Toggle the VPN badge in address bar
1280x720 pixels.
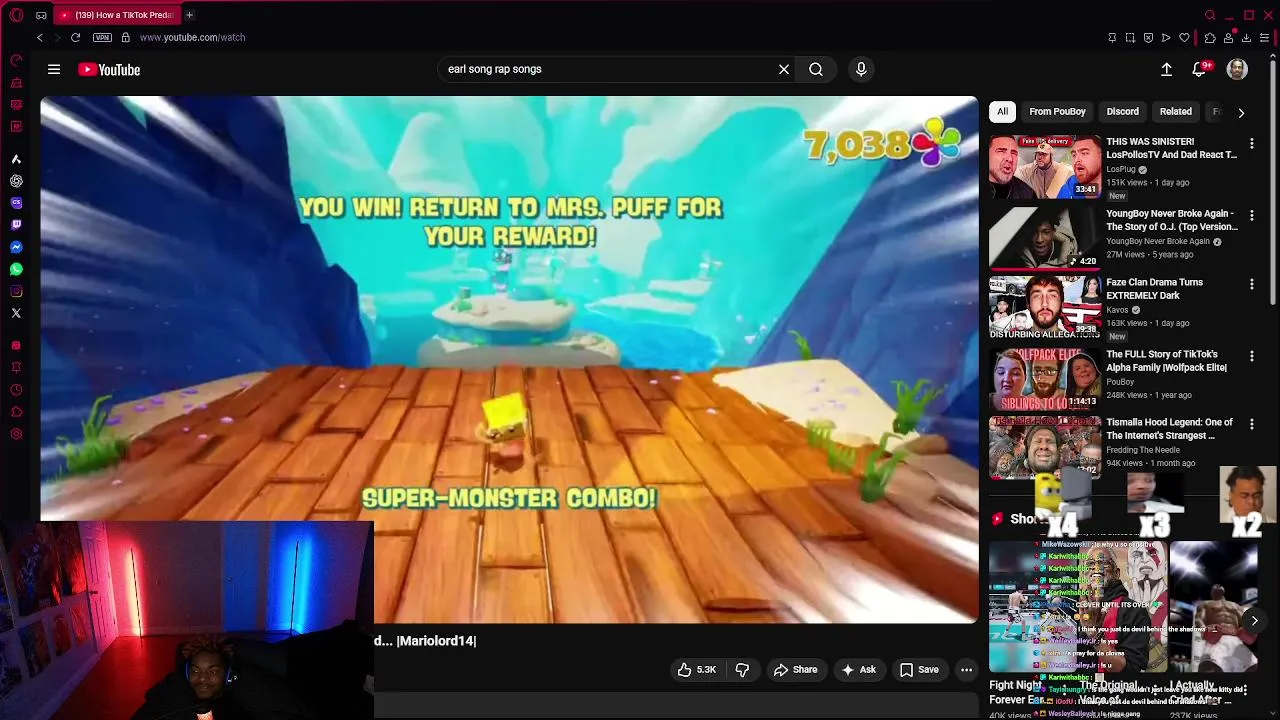point(102,37)
